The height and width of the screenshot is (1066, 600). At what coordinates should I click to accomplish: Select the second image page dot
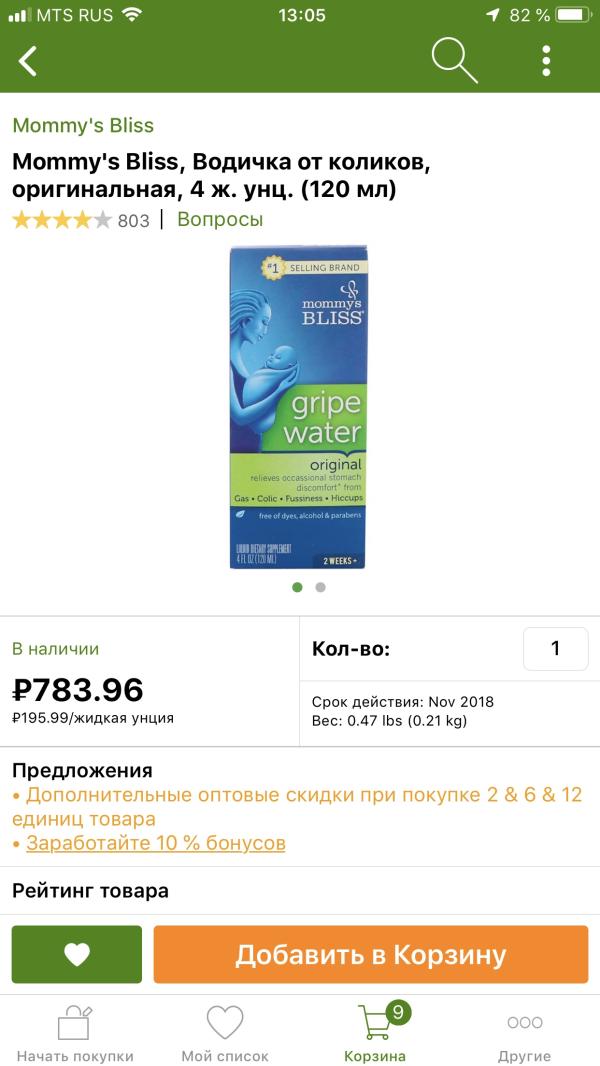(x=321, y=587)
